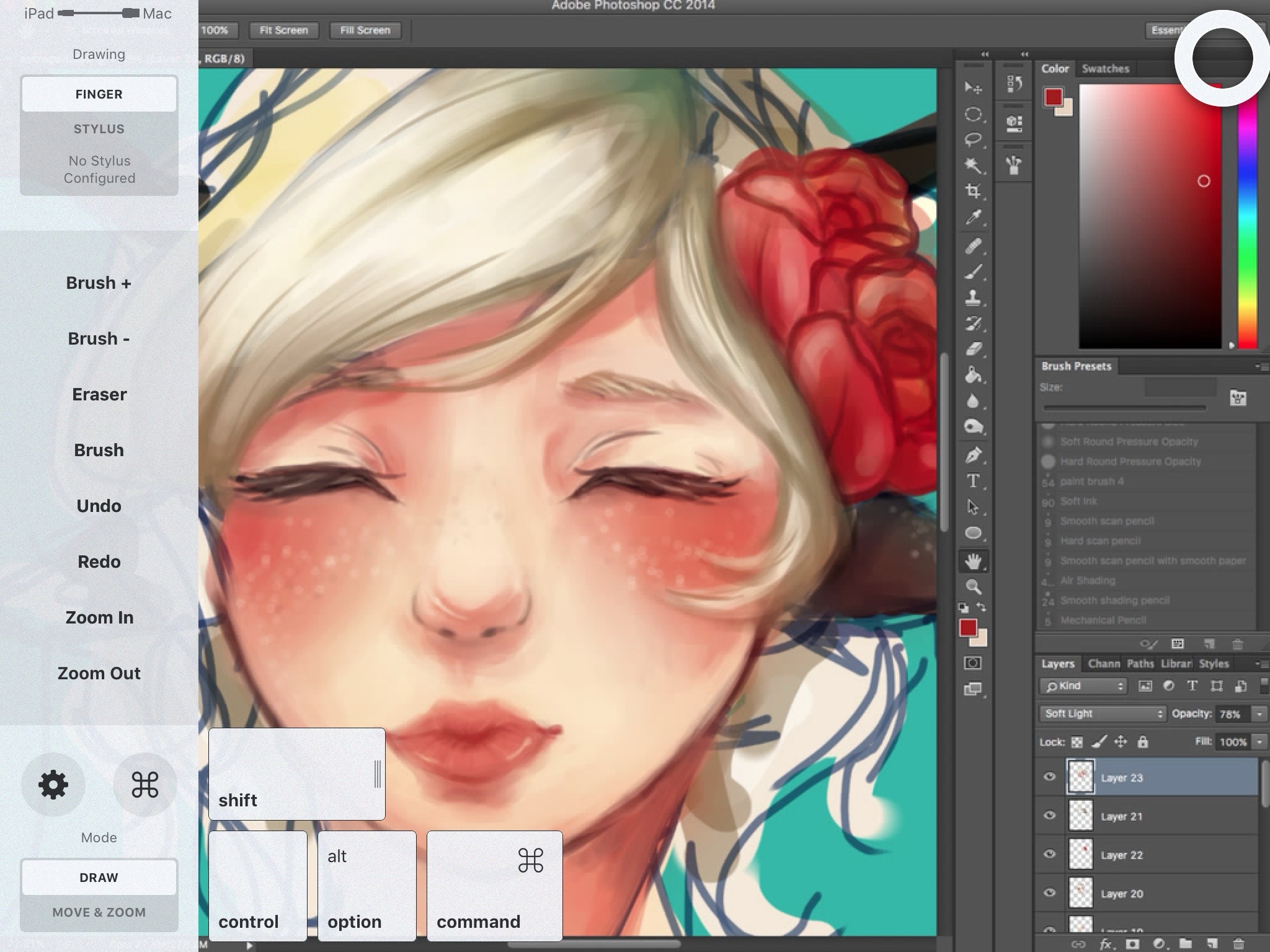The height and width of the screenshot is (952, 1270).
Task: Pick the Lasso tool
Action: click(x=972, y=139)
